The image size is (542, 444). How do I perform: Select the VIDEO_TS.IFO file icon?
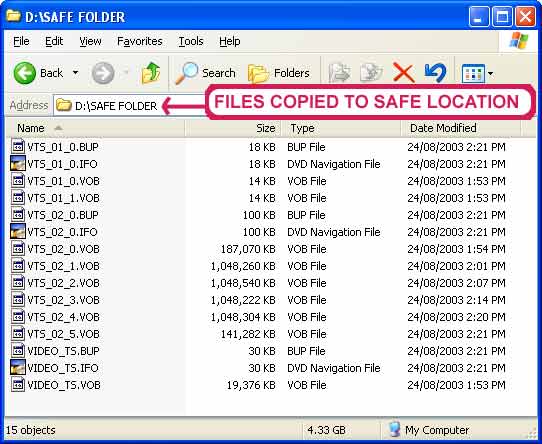click(x=18, y=367)
